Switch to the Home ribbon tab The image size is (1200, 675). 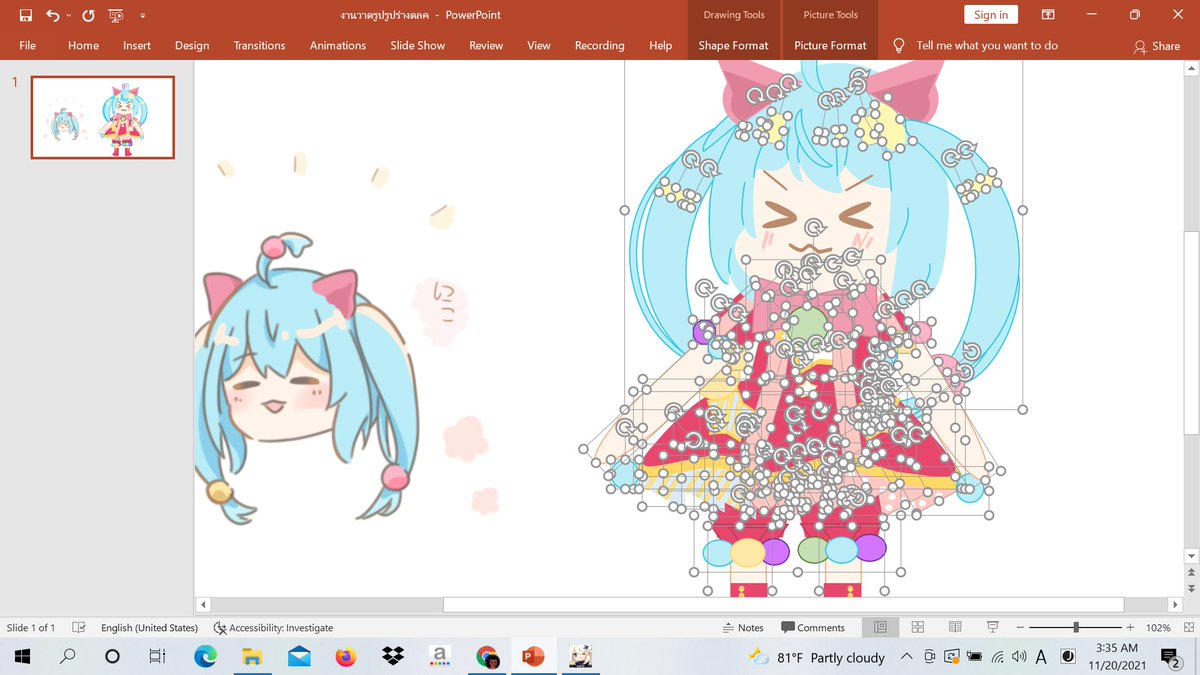[x=83, y=45]
